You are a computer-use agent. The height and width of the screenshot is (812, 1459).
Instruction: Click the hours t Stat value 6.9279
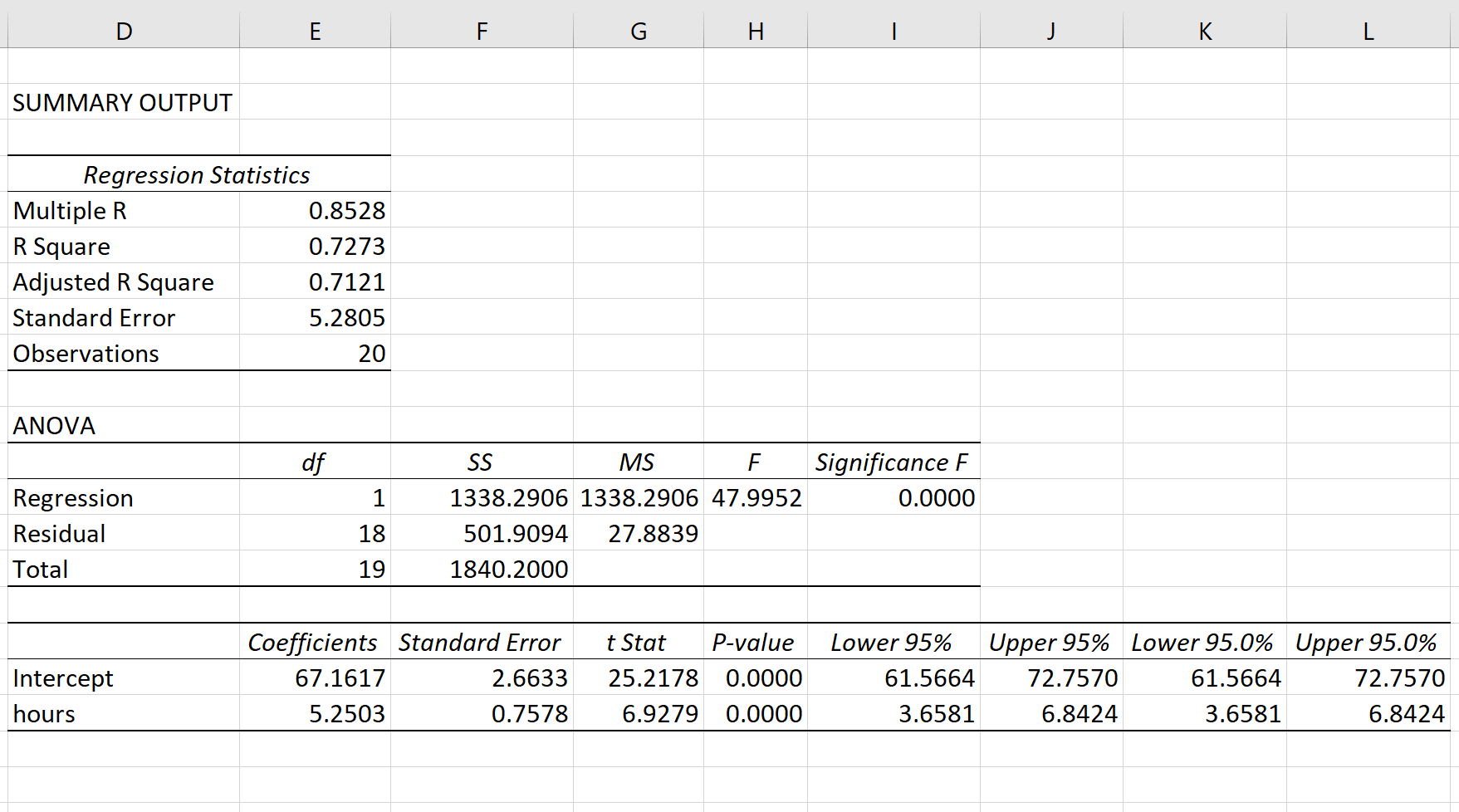pos(659,714)
